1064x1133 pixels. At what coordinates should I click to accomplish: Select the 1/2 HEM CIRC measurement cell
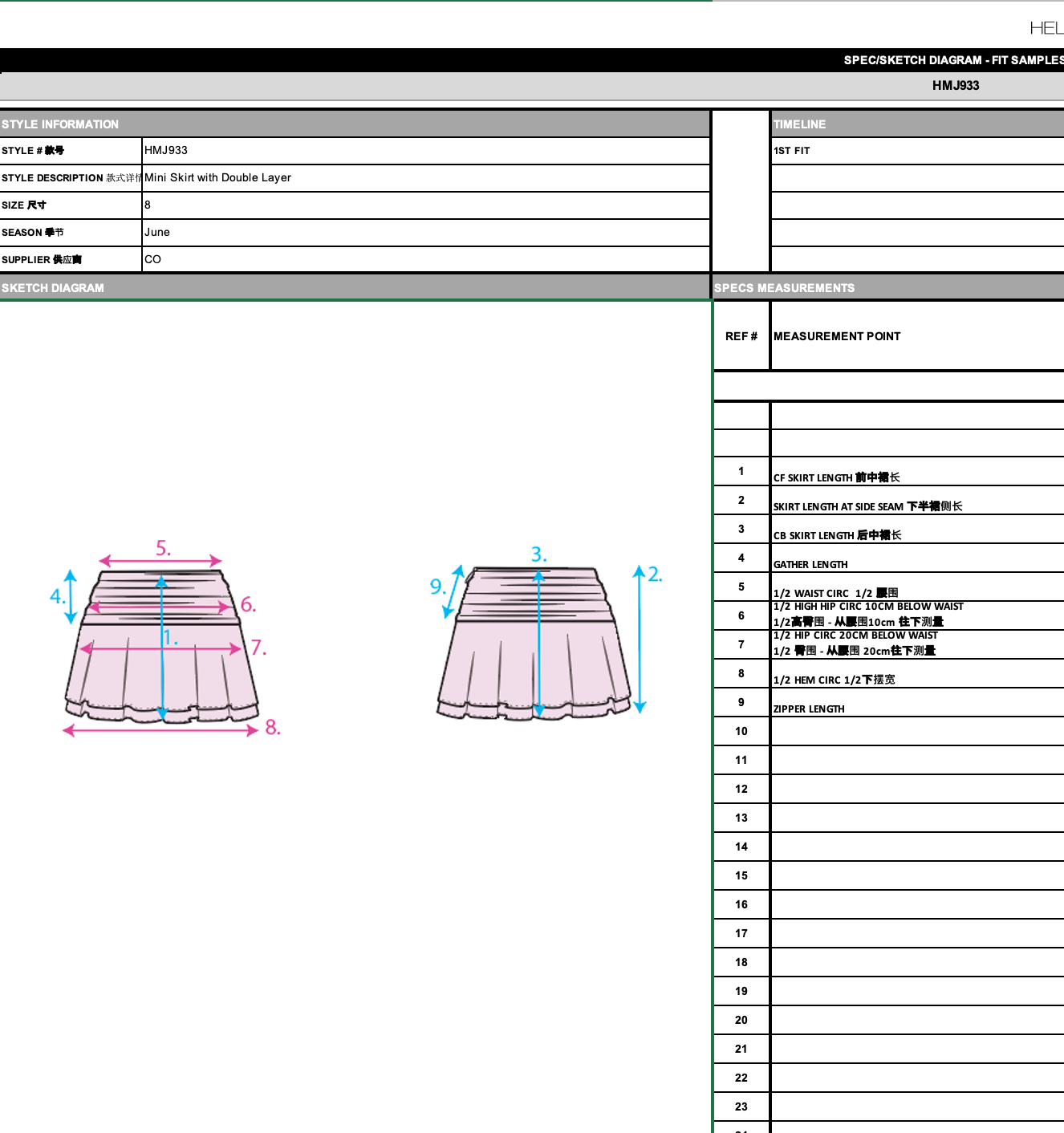918,674
